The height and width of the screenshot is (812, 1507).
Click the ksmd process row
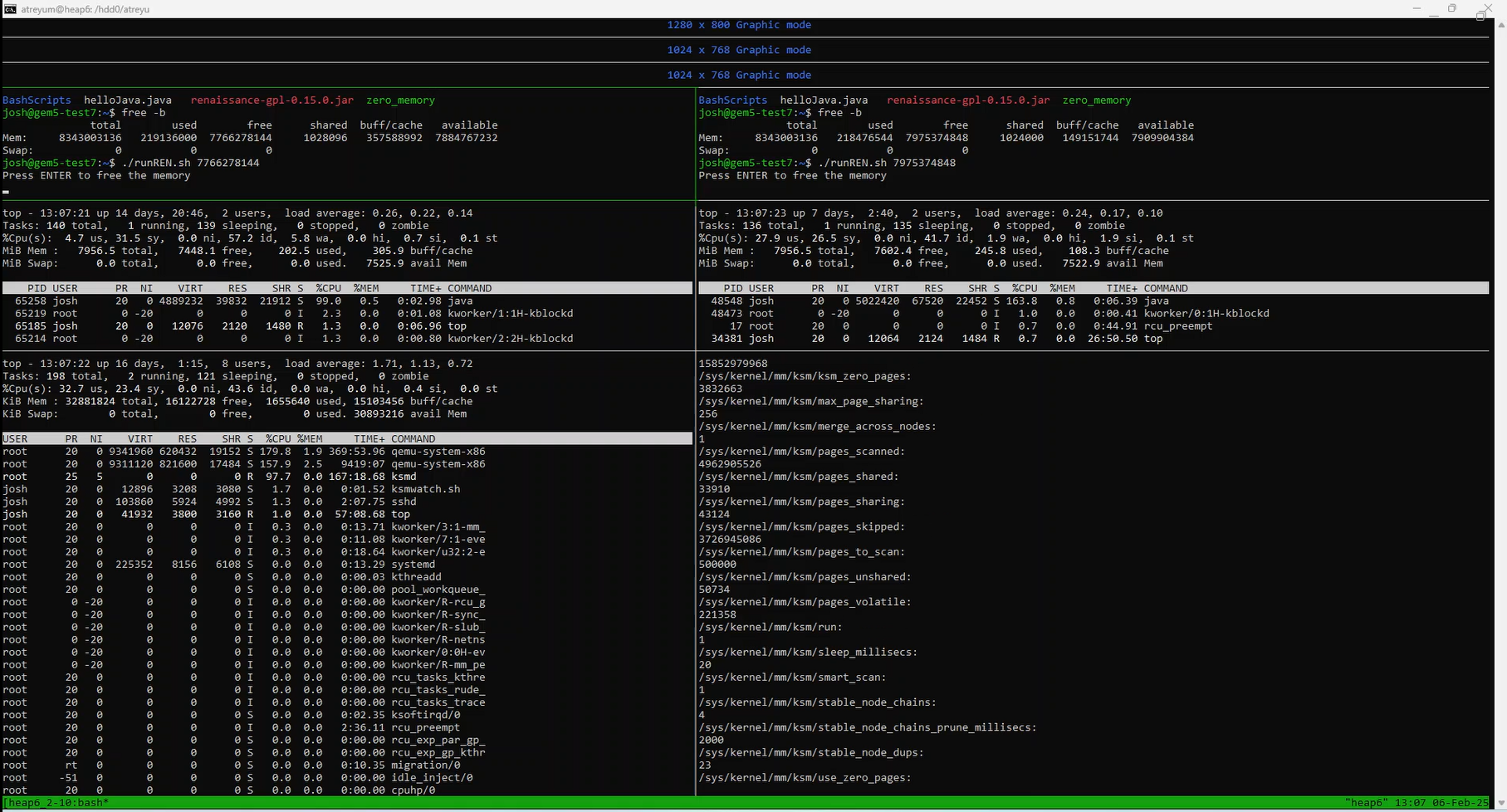(x=347, y=477)
